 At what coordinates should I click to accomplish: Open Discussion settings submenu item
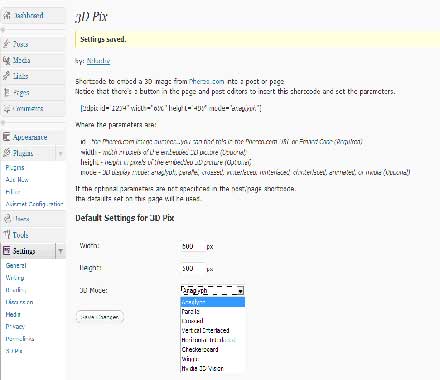[x=19, y=302]
